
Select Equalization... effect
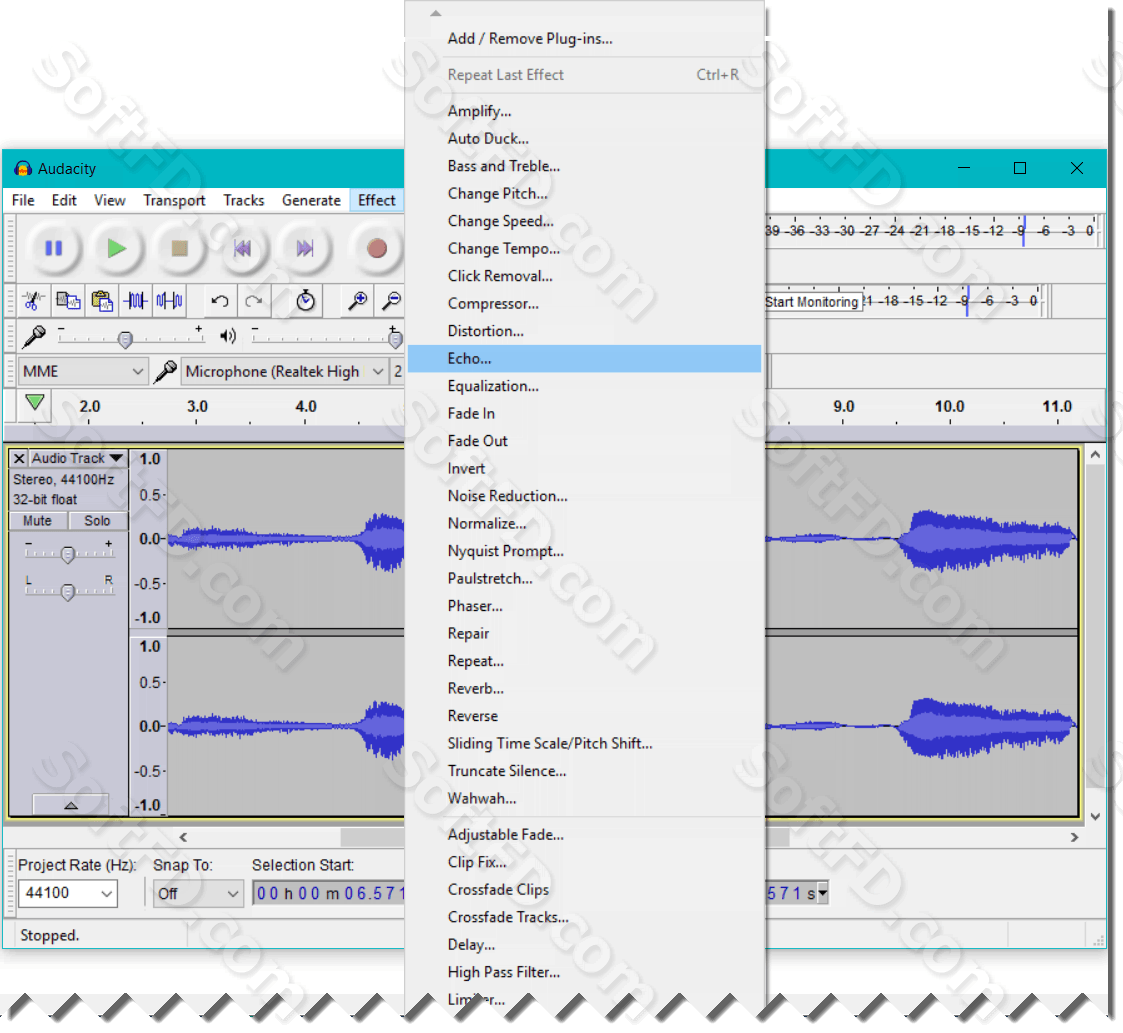[x=584, y=386]
